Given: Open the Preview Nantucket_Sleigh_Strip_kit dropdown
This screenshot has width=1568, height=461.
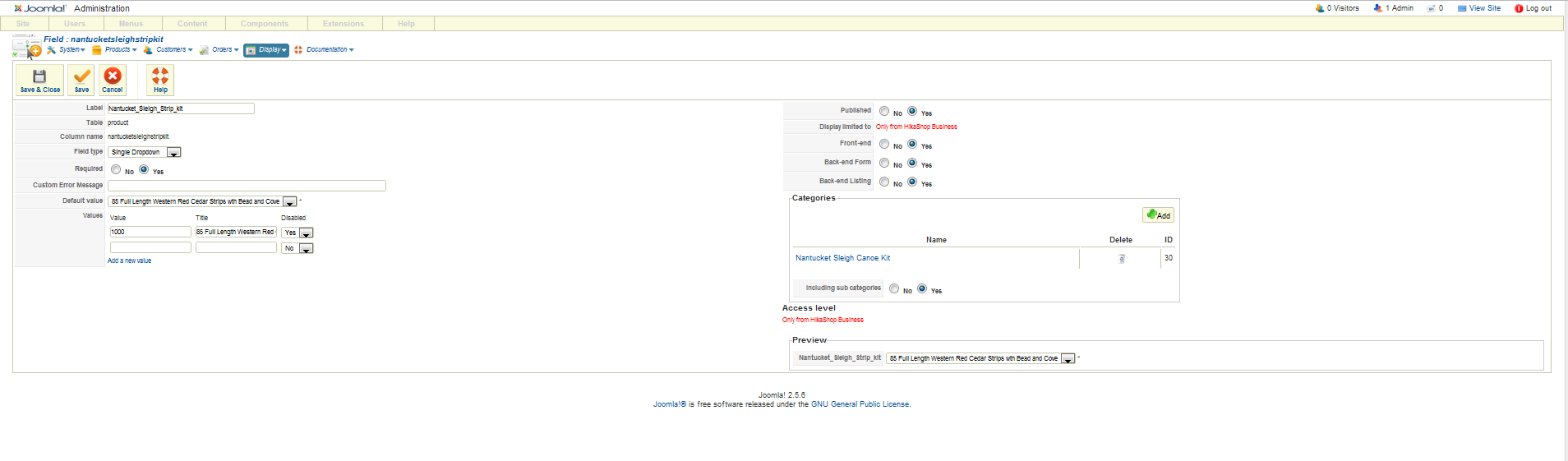Looking at the screenshot, I should coord(981,358).
